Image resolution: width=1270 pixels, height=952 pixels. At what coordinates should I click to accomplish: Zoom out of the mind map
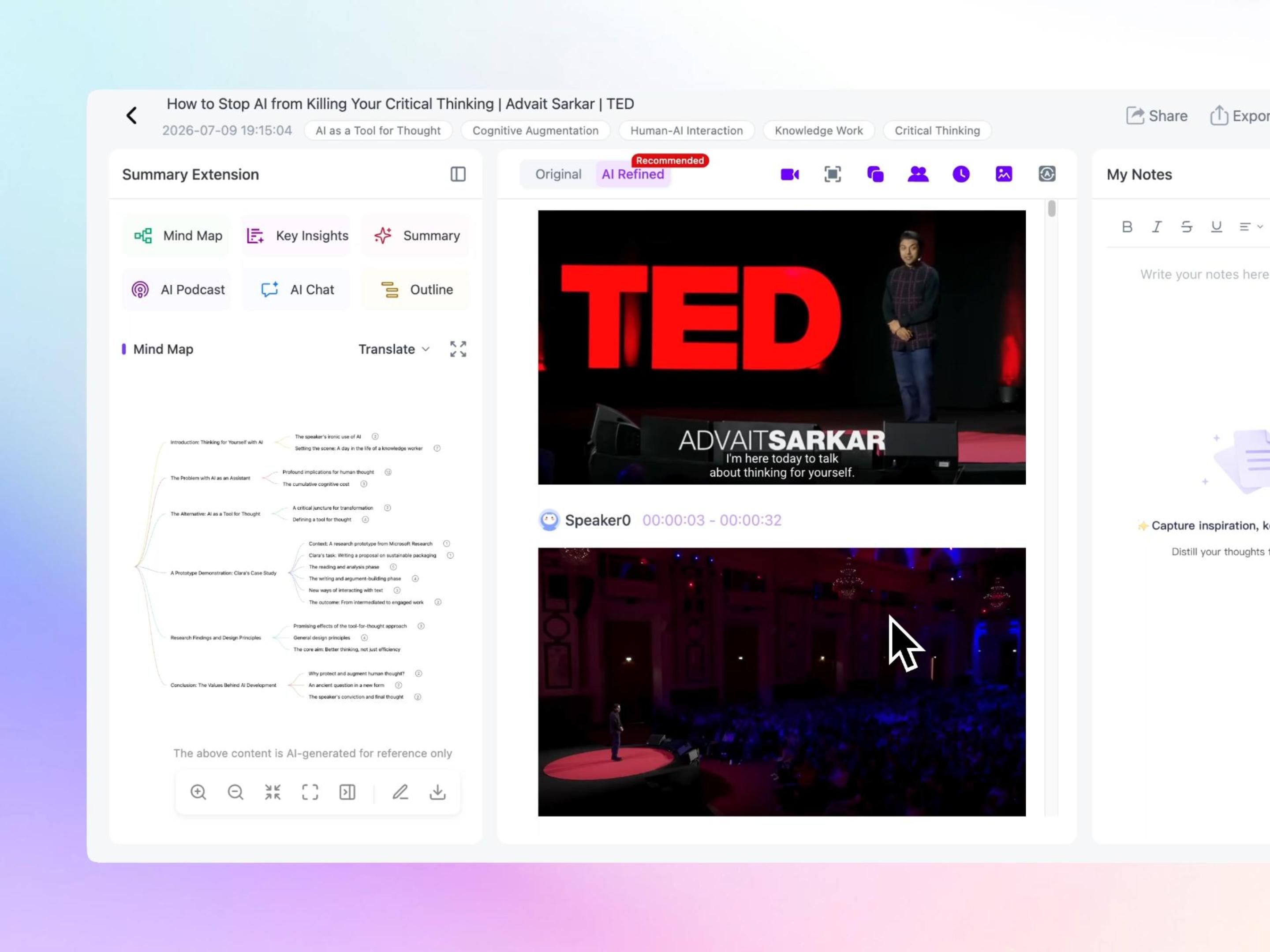click(235, 792)
